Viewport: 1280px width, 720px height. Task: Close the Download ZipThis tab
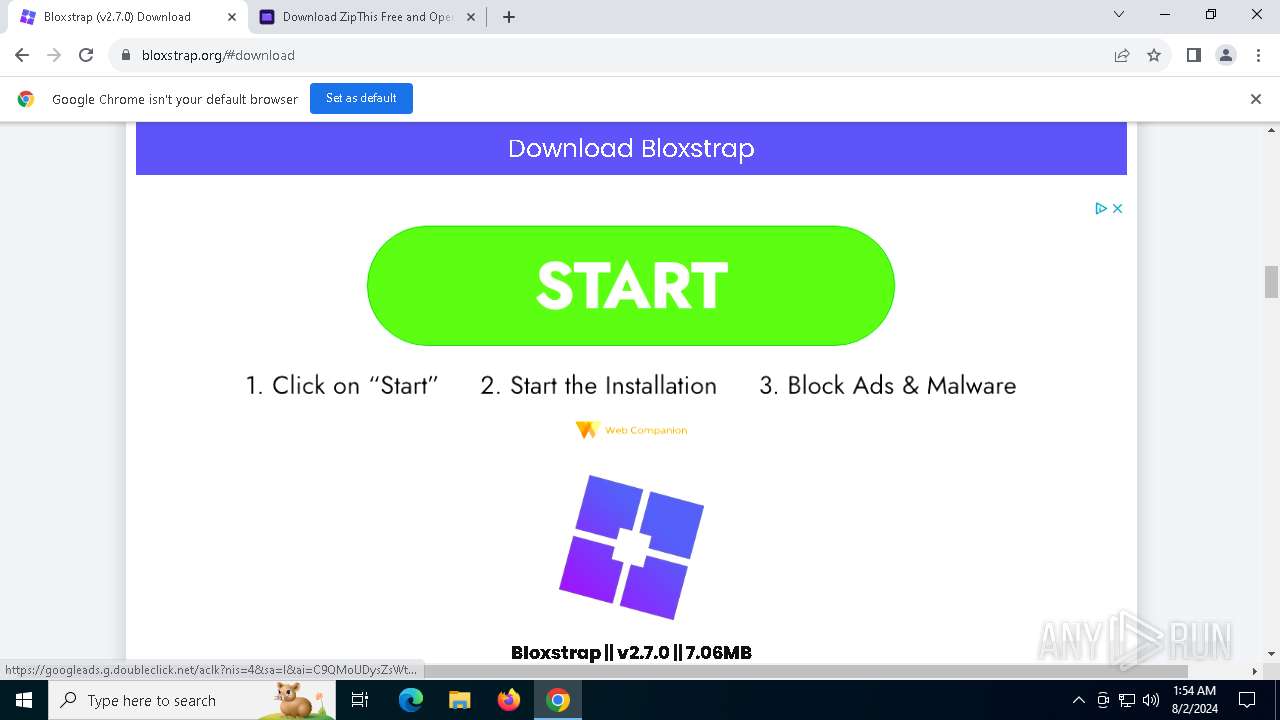point(471,17)
